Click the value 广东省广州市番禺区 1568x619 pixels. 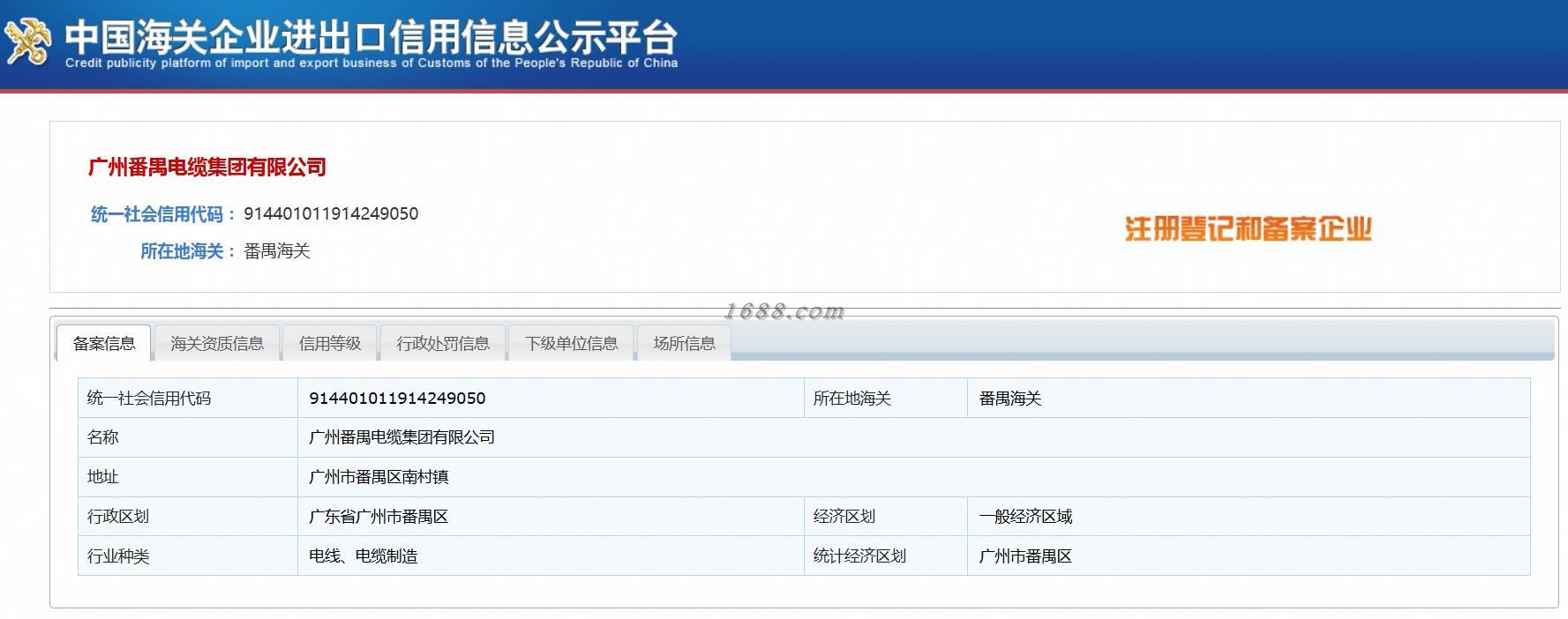click(379, 517)
